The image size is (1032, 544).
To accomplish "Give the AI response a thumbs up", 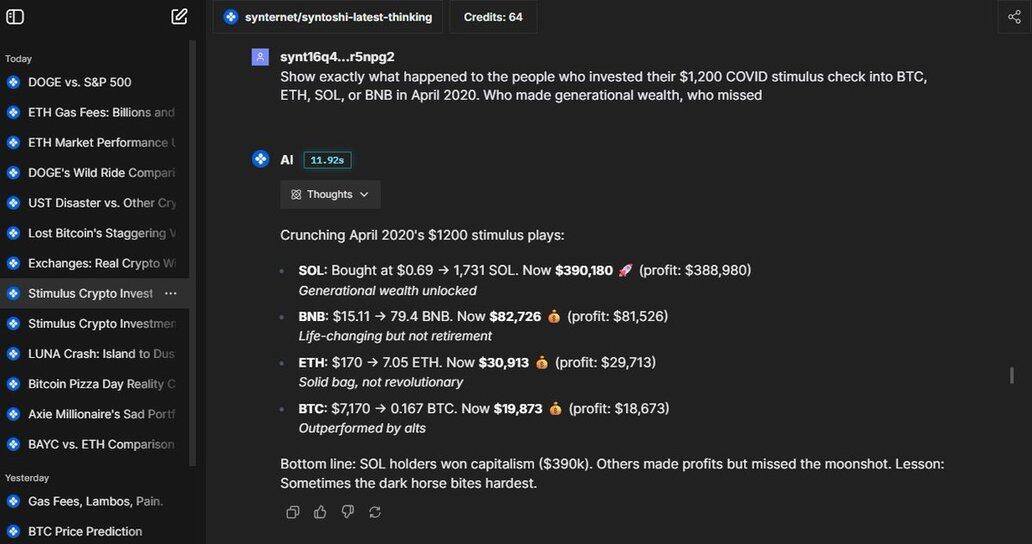I will point(320,512).
